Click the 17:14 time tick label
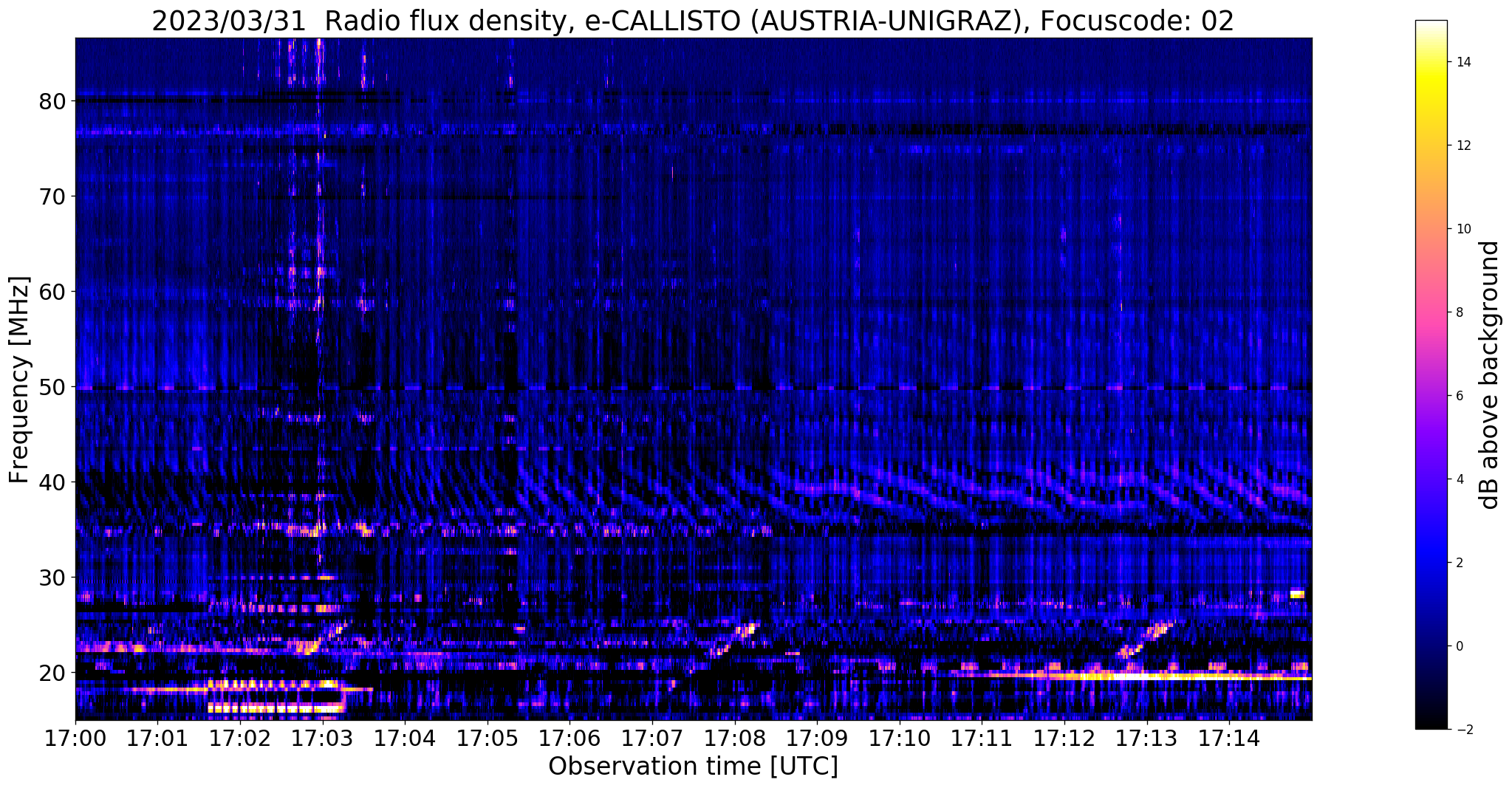 (1228, 738)
